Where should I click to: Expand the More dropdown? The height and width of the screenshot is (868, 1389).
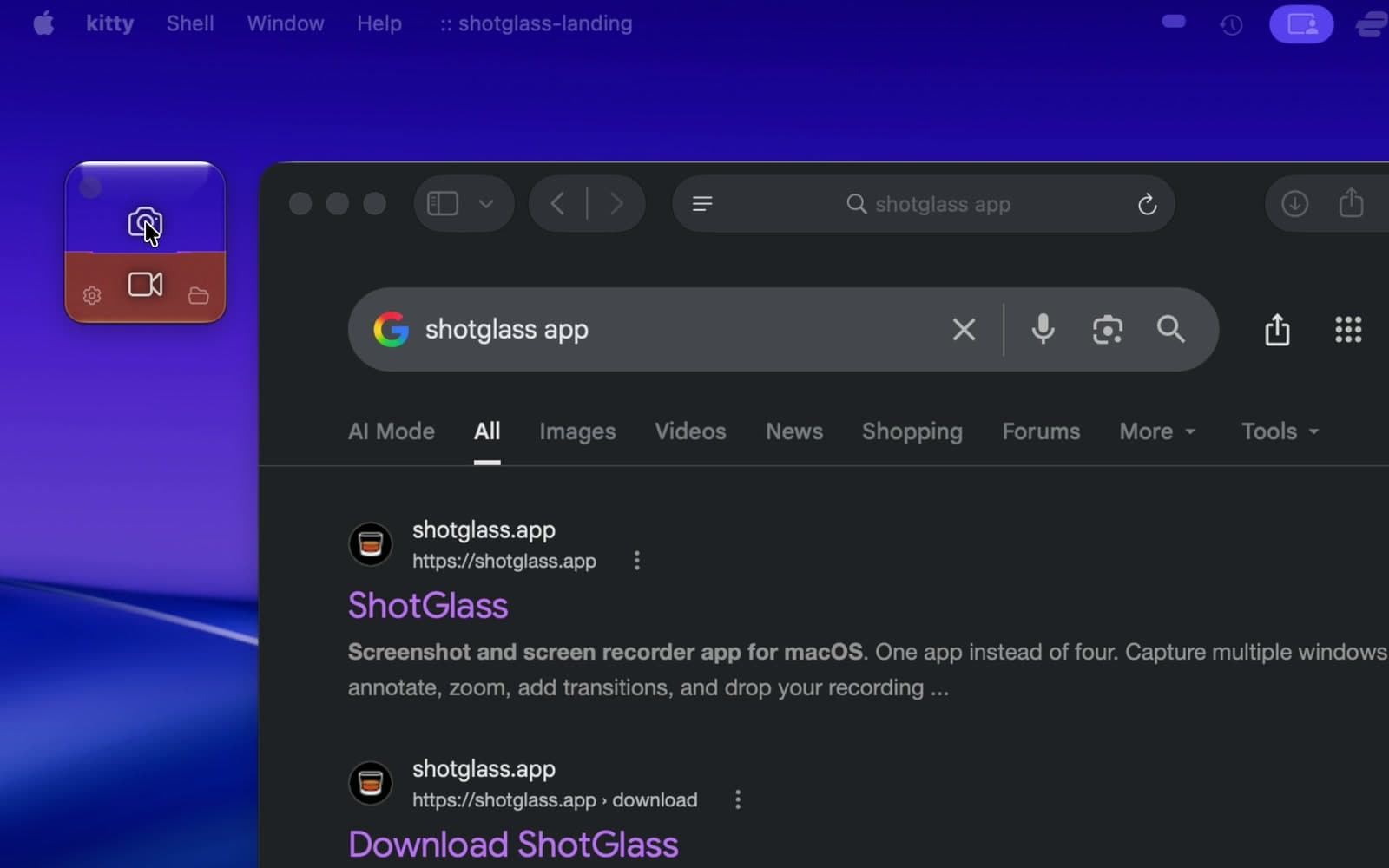click(1157, 431)
